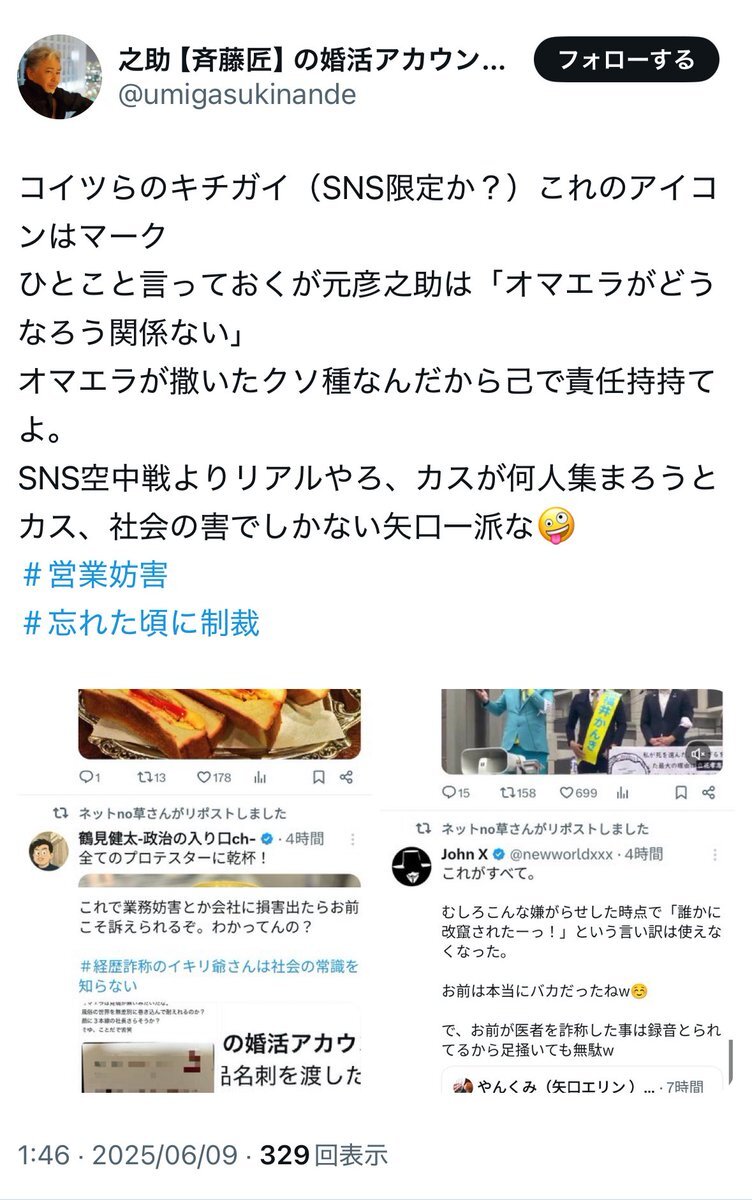Click share icon under sandwich photo
Screen dimensions: 752x1200
tap(346, 776)
